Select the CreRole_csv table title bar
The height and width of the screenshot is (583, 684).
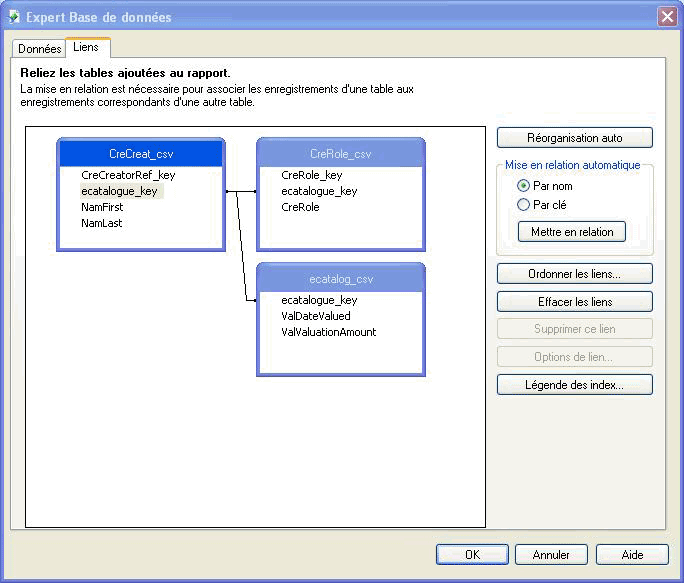341,154
